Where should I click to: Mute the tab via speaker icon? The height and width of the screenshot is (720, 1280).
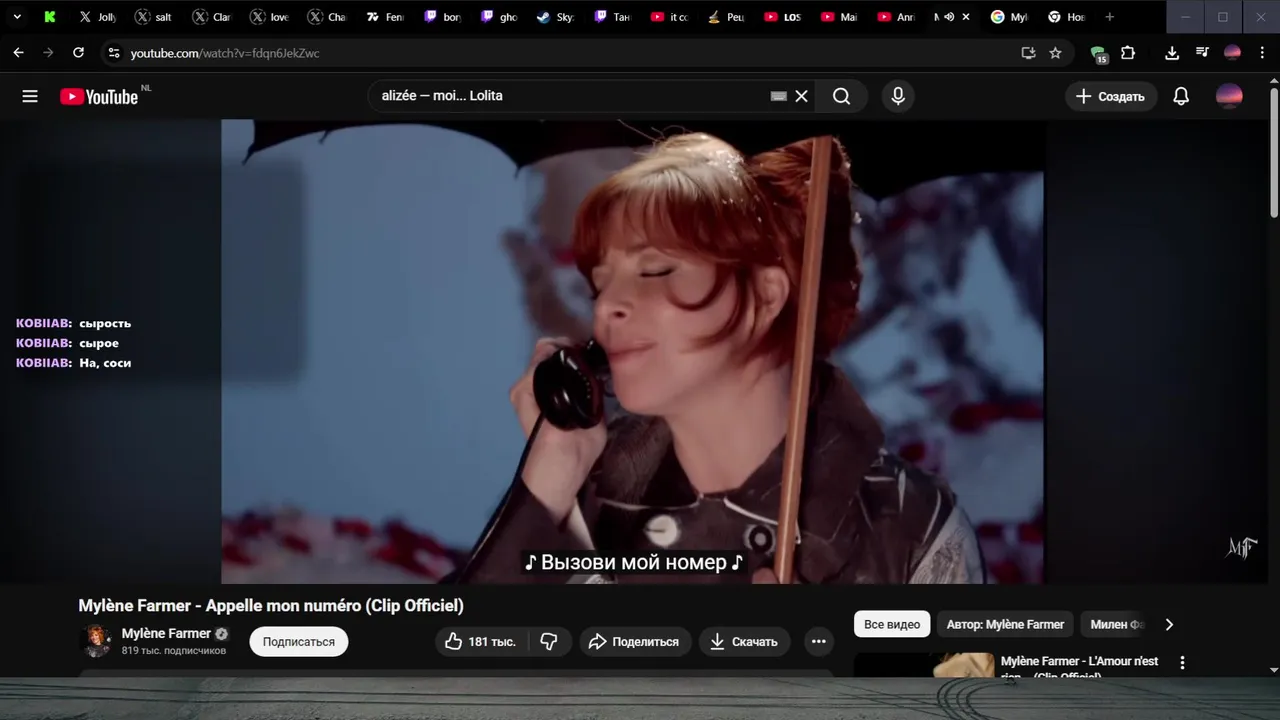click(x=949, y=17)
